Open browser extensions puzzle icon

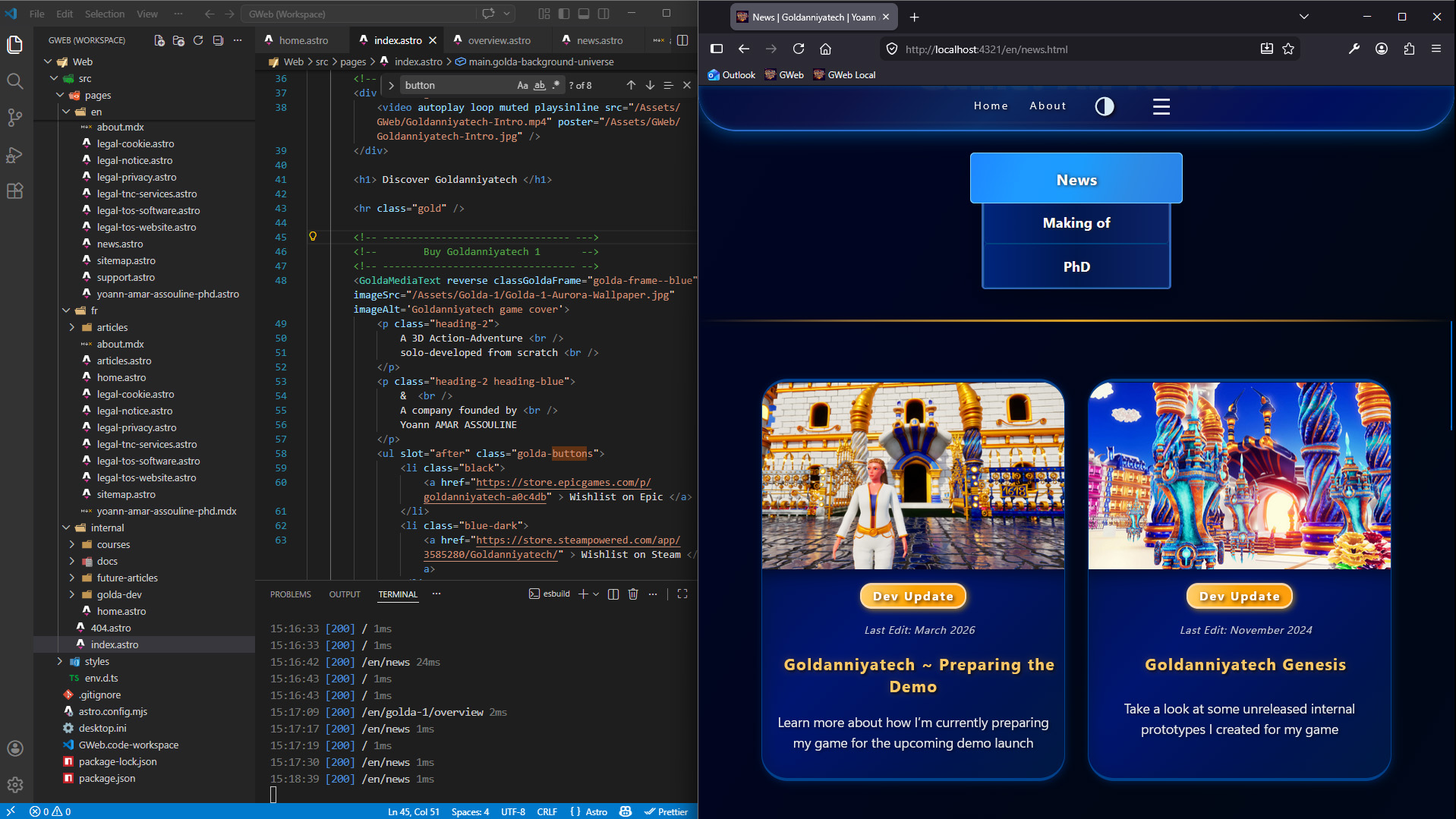click(1409, 49)
